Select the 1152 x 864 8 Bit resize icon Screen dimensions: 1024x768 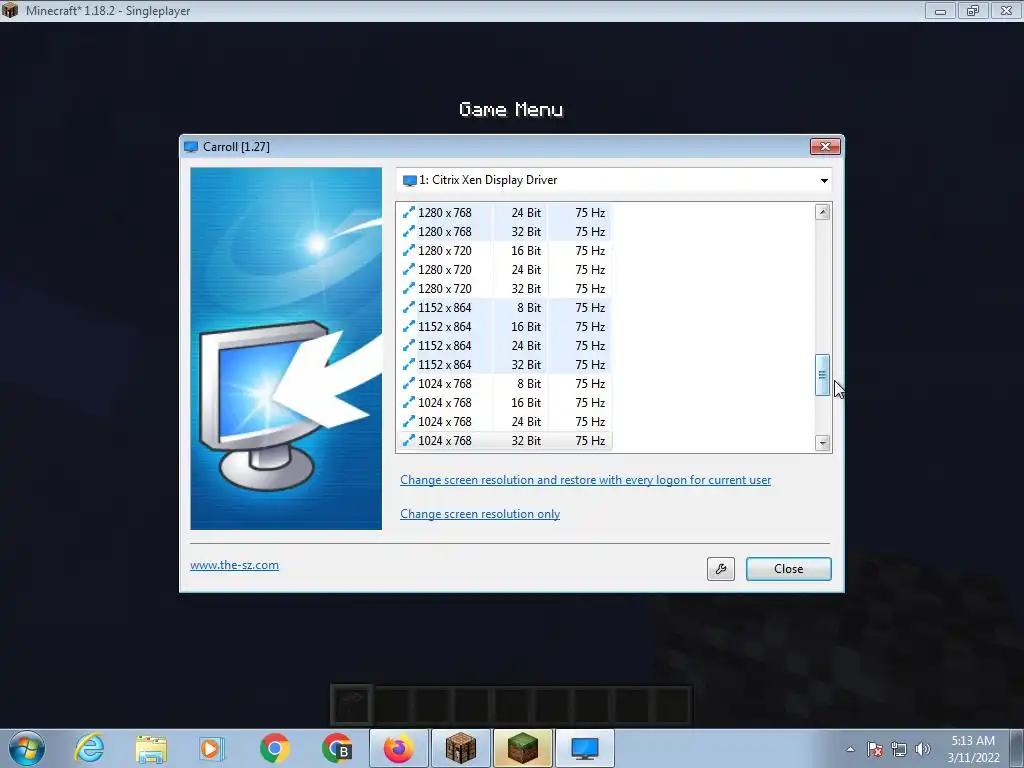tap(408, 307)
